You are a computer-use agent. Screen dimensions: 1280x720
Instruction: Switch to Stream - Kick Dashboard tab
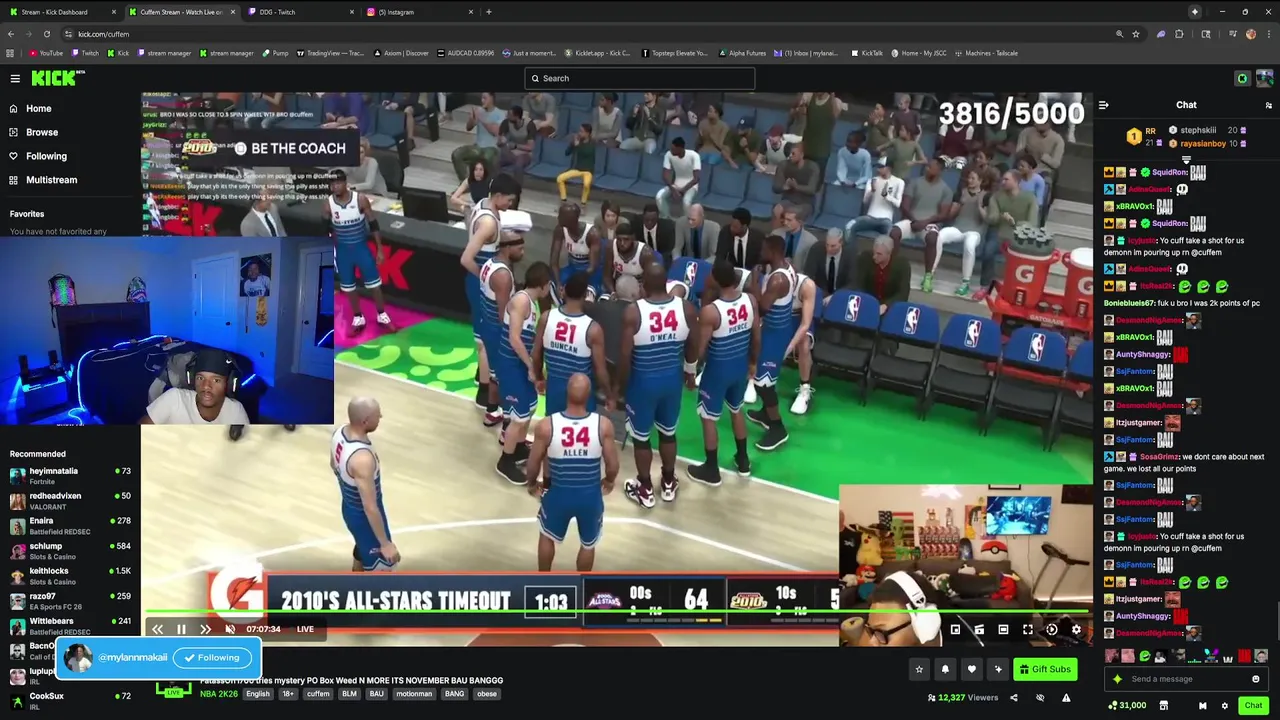click(60, 12)
